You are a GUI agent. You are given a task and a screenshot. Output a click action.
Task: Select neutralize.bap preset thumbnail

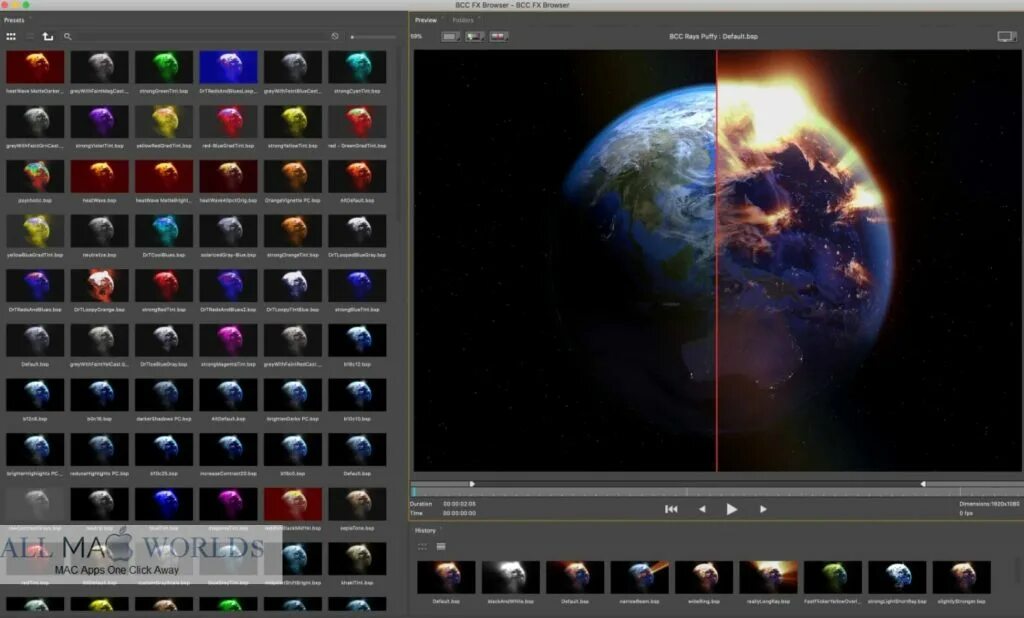tap(99, 231)
